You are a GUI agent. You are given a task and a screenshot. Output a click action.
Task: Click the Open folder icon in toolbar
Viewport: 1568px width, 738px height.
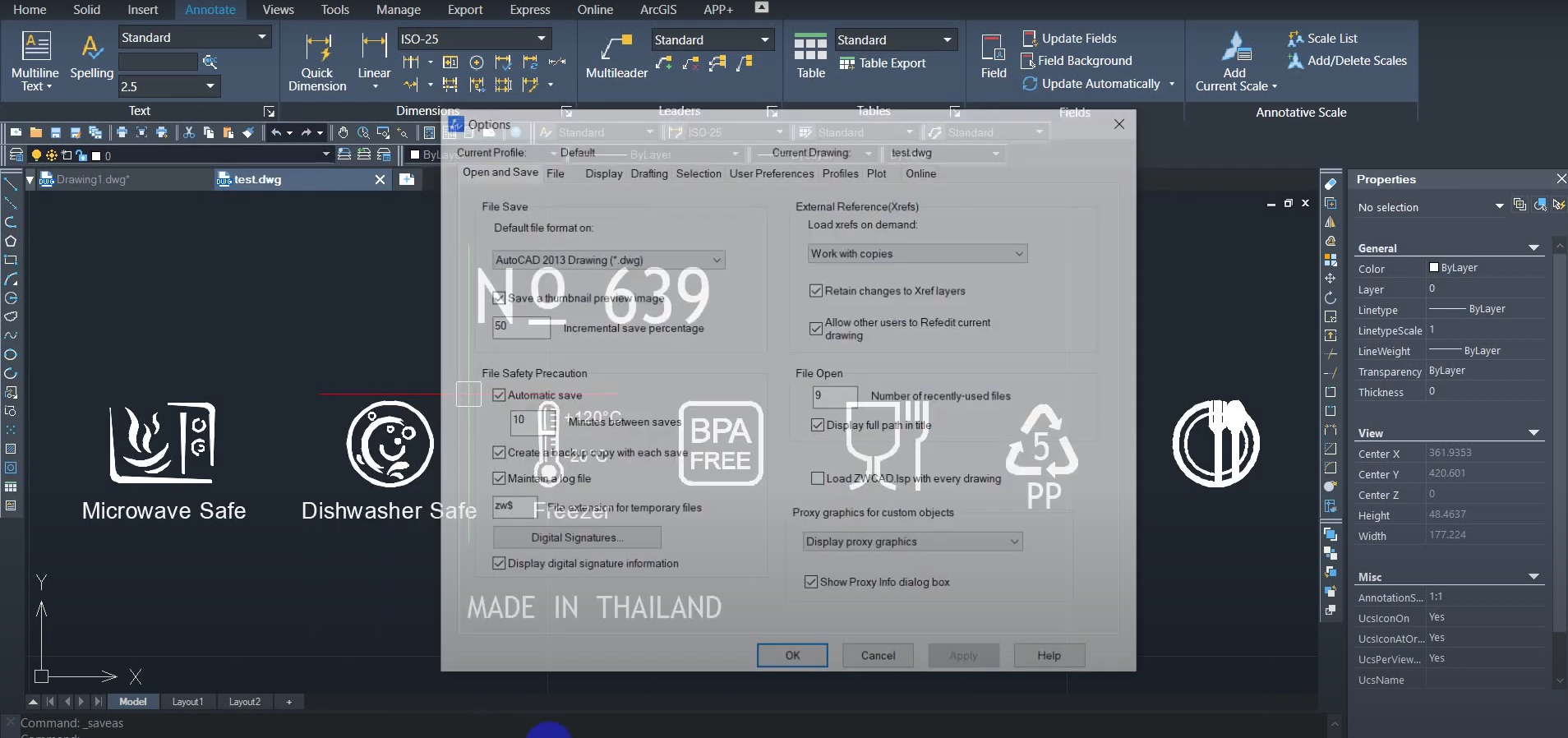[x=35, y=132]
